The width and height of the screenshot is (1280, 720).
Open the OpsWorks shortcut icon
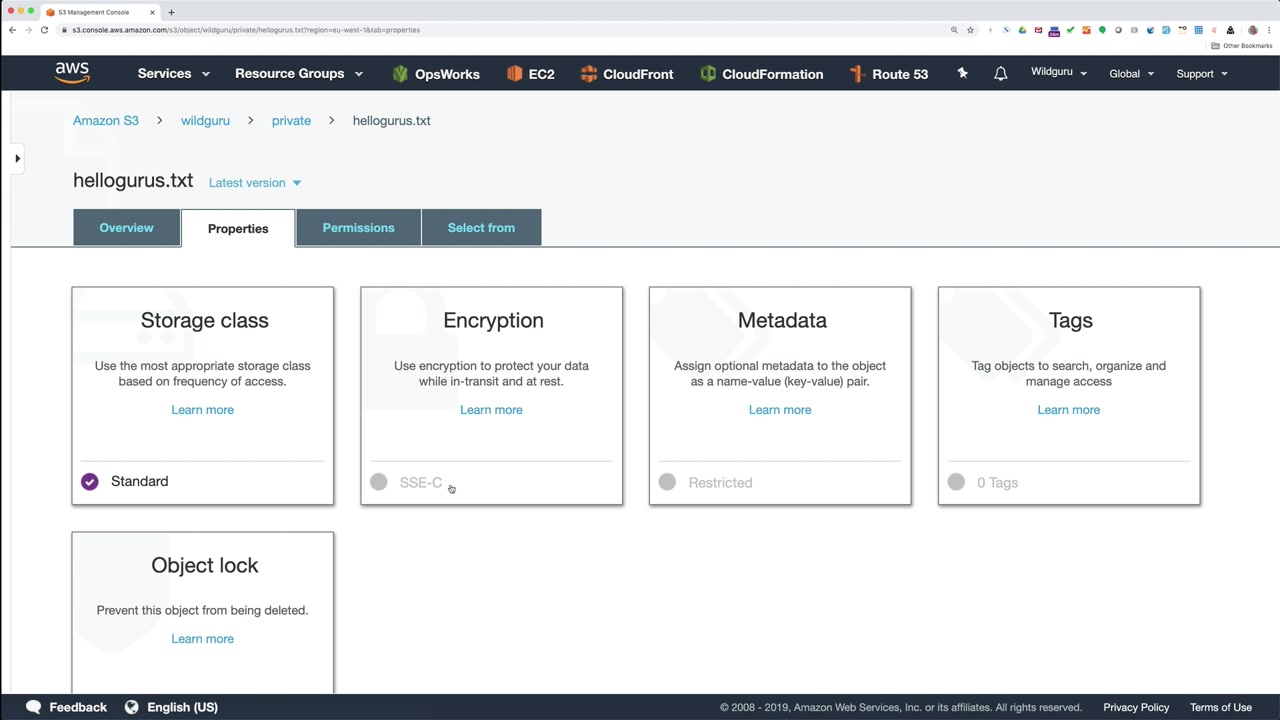click(x=400, y=74)
